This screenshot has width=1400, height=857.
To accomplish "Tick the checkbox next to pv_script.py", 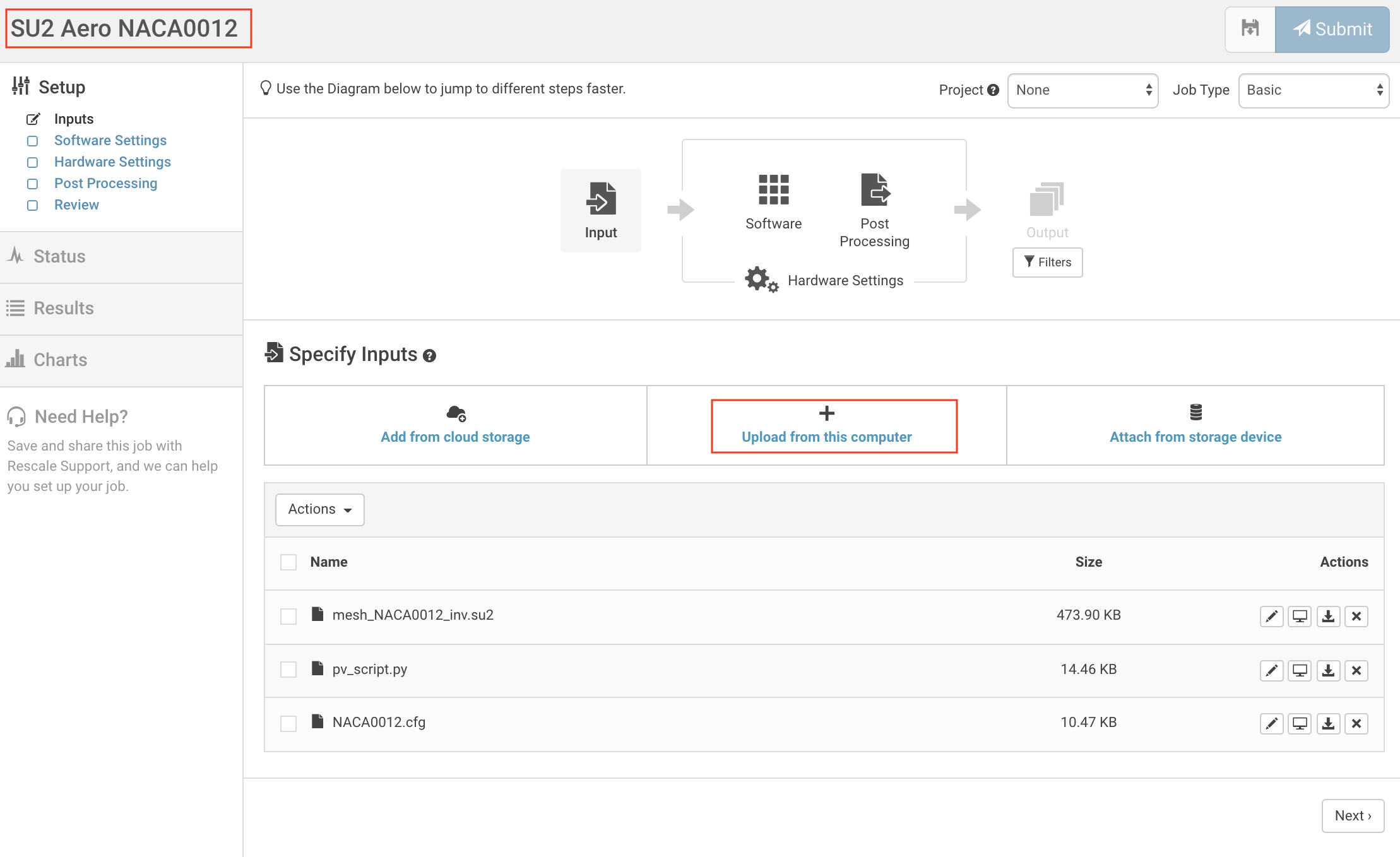I will point(288,670).
